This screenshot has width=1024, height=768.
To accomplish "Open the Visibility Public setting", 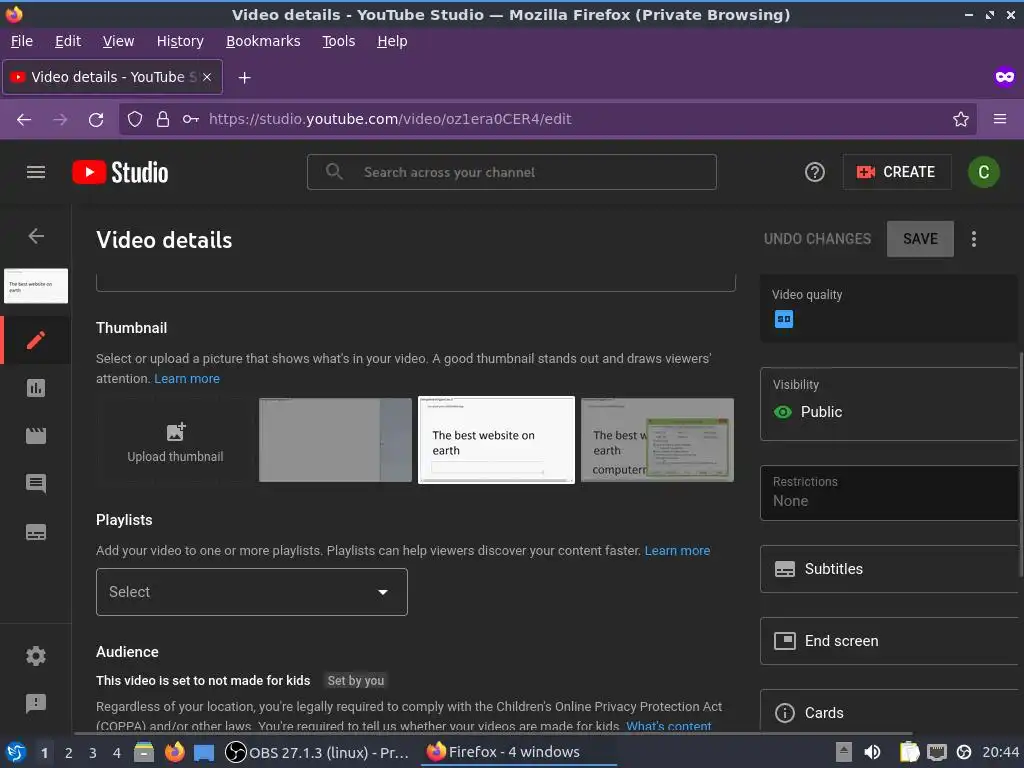I will point(889,404).
